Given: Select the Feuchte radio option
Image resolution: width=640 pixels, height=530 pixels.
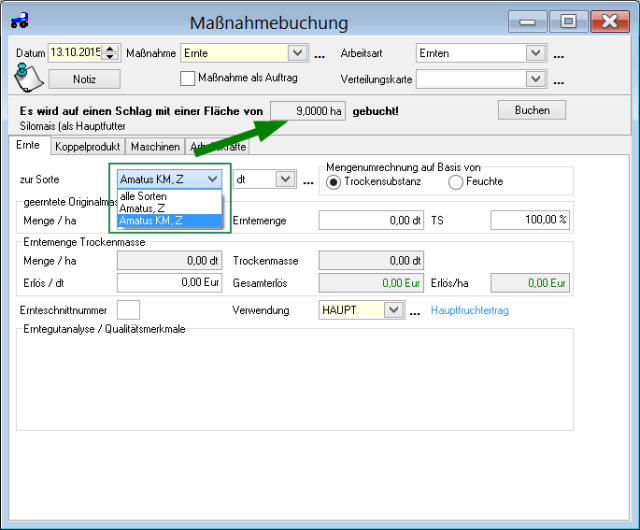Looking at the screenshot, I should coord(456,181).
